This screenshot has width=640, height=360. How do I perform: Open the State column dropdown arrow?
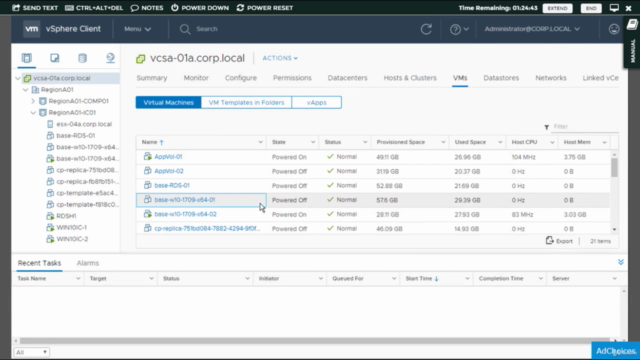point(313,142)
